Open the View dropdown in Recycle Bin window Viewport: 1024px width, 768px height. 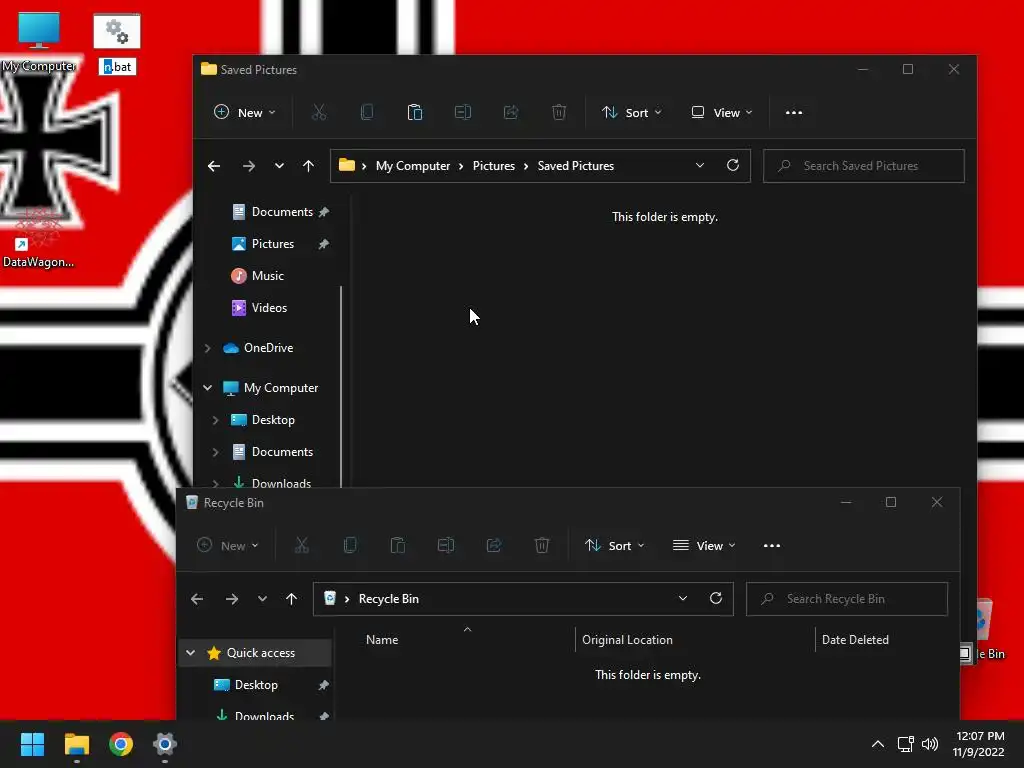coord(705,545)
